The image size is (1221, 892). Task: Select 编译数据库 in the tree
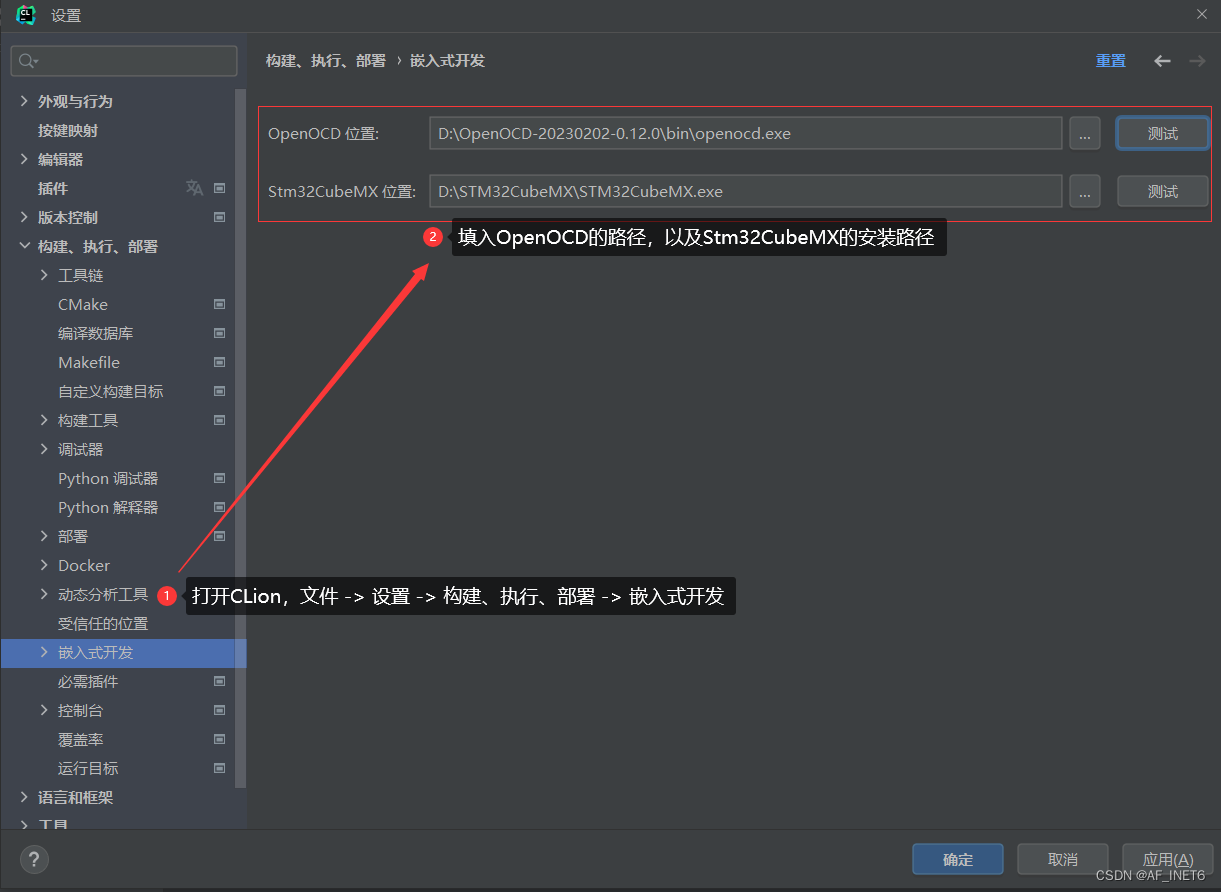click(96, 333)
